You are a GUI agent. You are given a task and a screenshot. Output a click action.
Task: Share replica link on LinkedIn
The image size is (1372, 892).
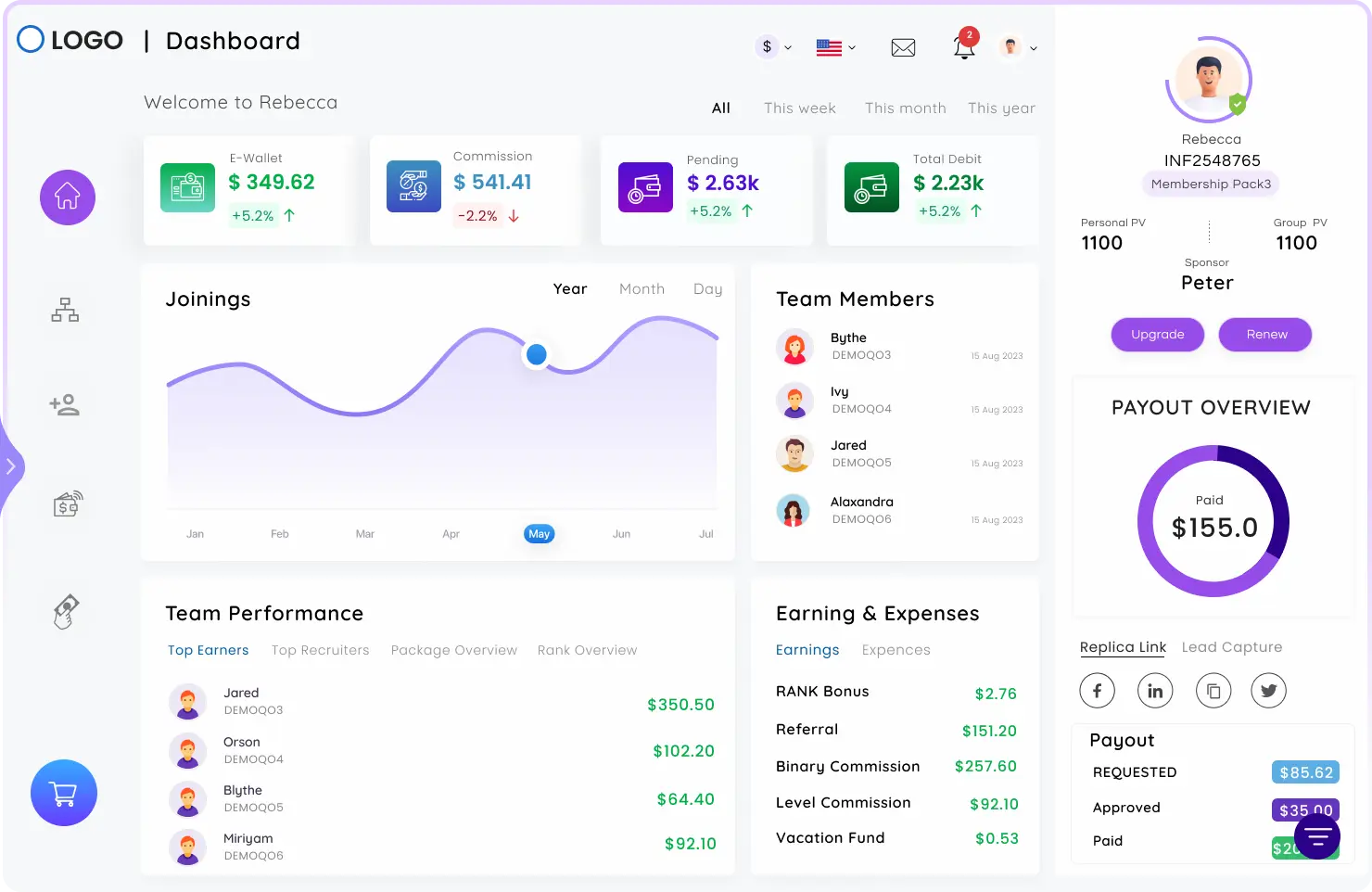1155,691
